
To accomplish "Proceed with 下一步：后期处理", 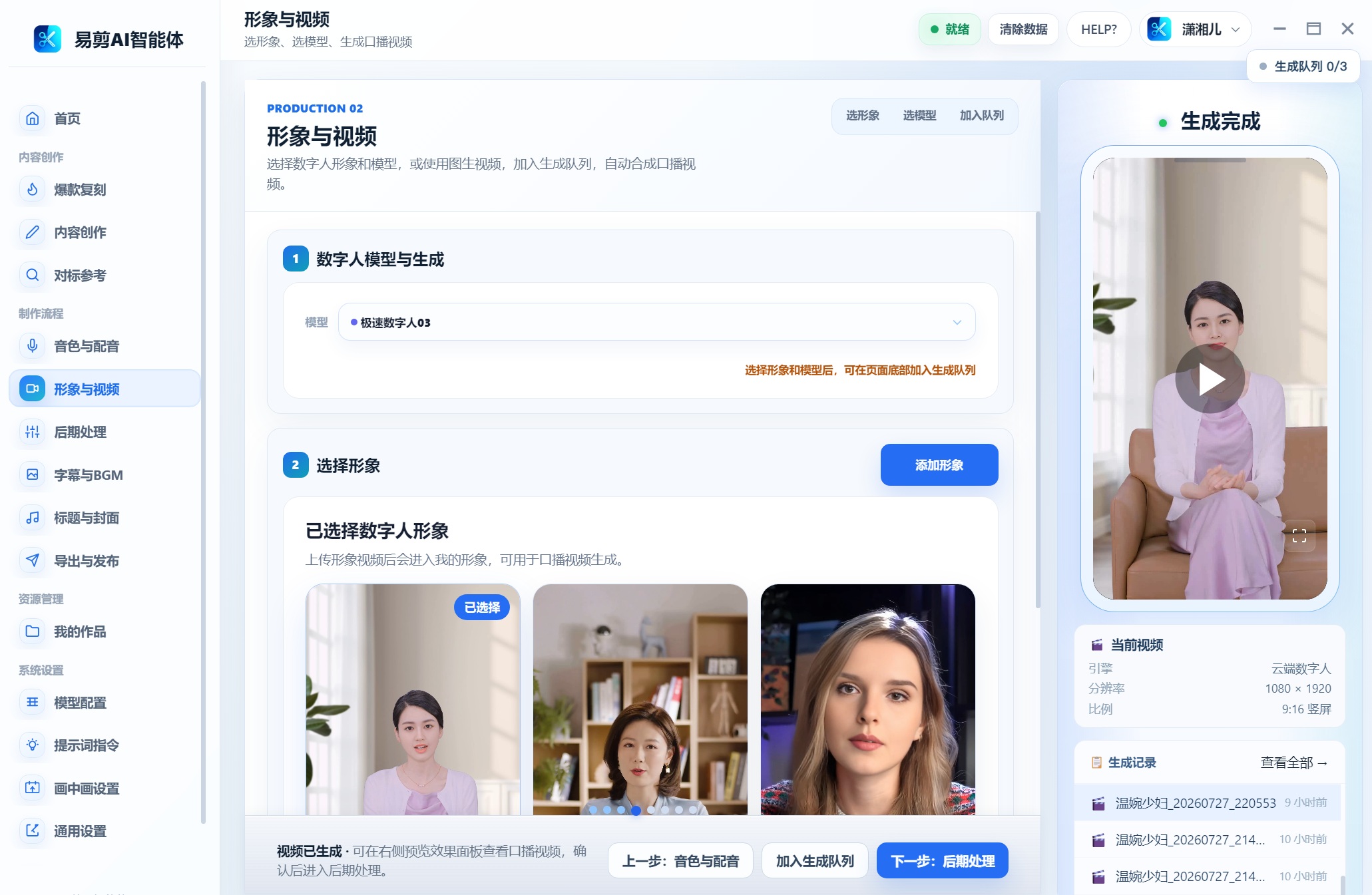I will tap(942, 861).
